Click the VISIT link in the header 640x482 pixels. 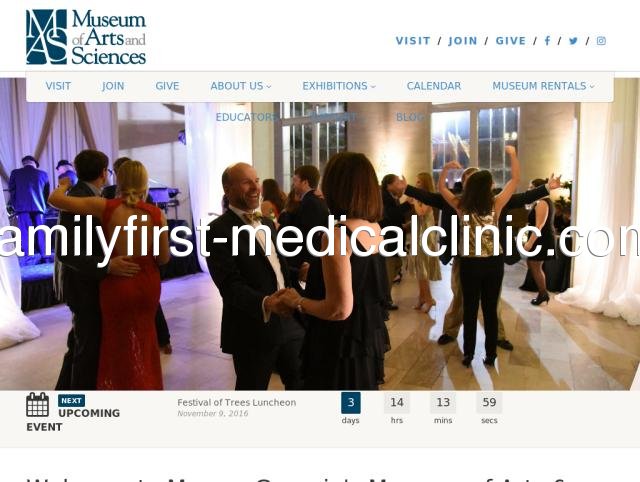click(413, 41)
